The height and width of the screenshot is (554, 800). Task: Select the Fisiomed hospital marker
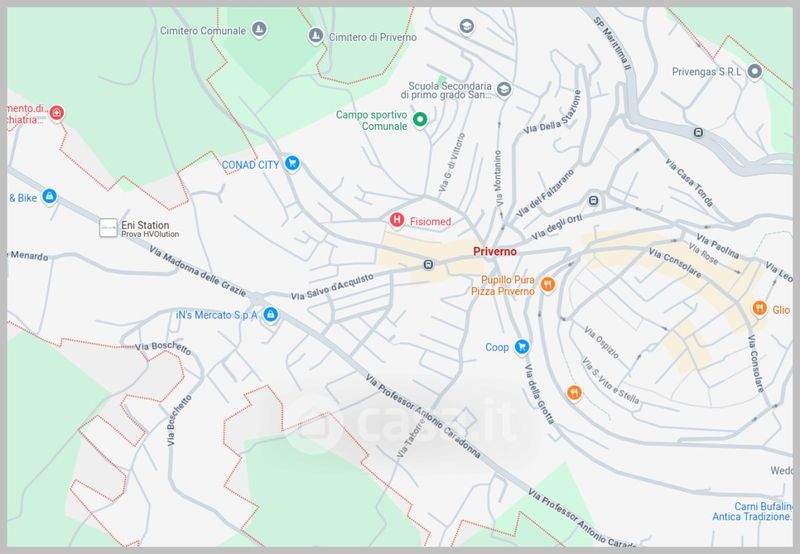pyautogui.click(x=397, y=219)
